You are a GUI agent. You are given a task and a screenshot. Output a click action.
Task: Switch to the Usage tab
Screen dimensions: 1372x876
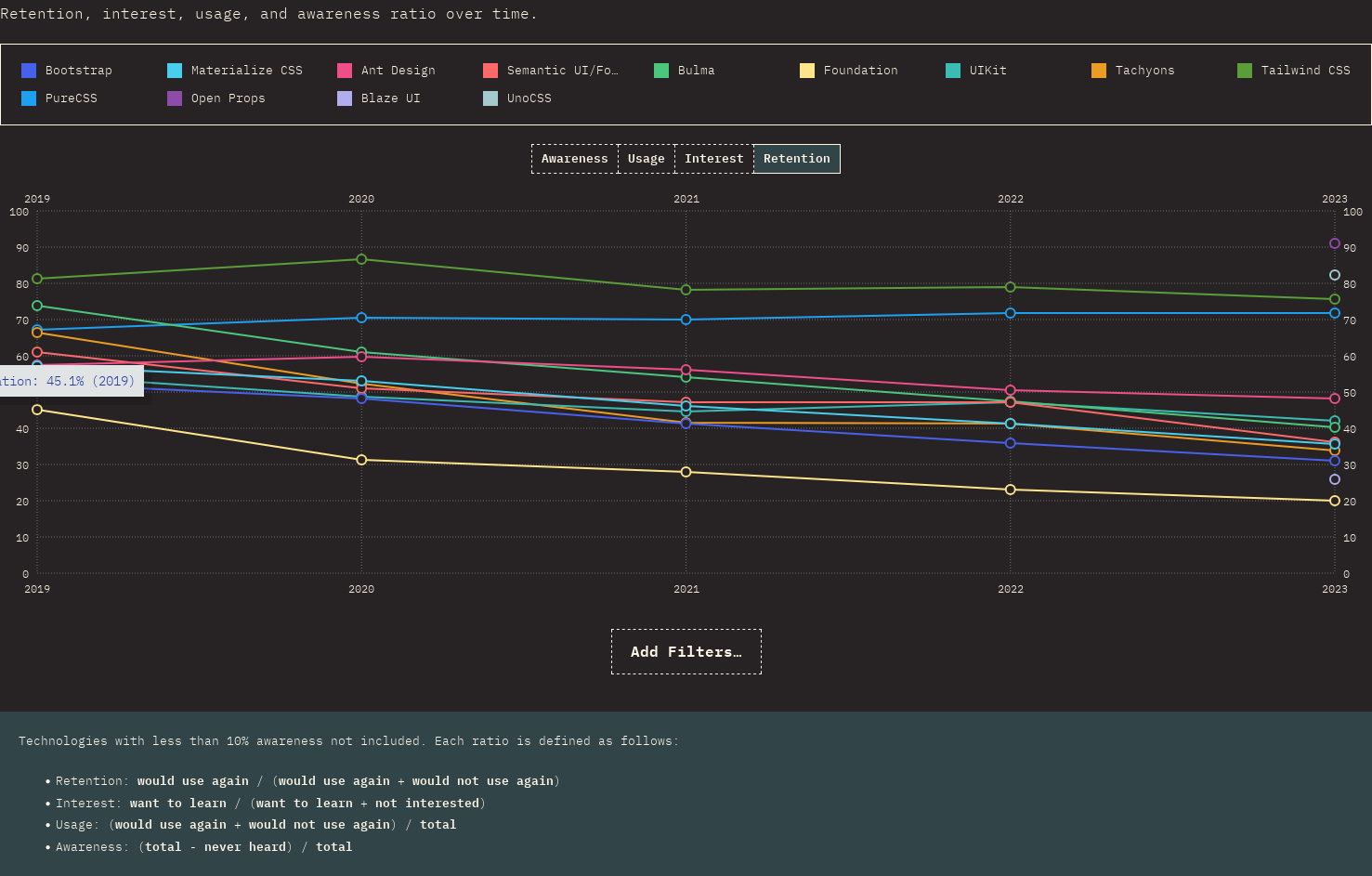tap(647, 159)
